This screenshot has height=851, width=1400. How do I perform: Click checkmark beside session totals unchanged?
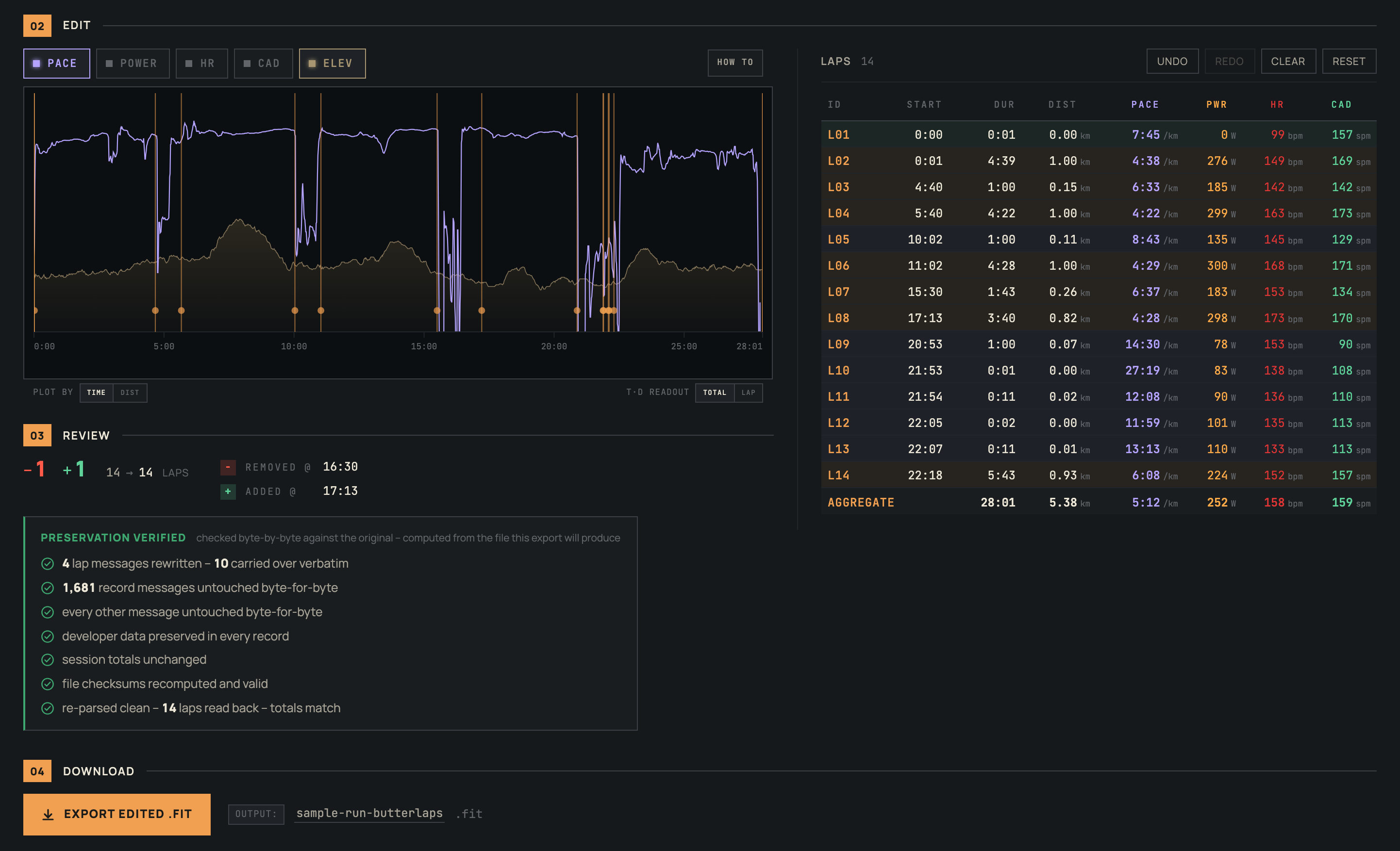[48, 660]
